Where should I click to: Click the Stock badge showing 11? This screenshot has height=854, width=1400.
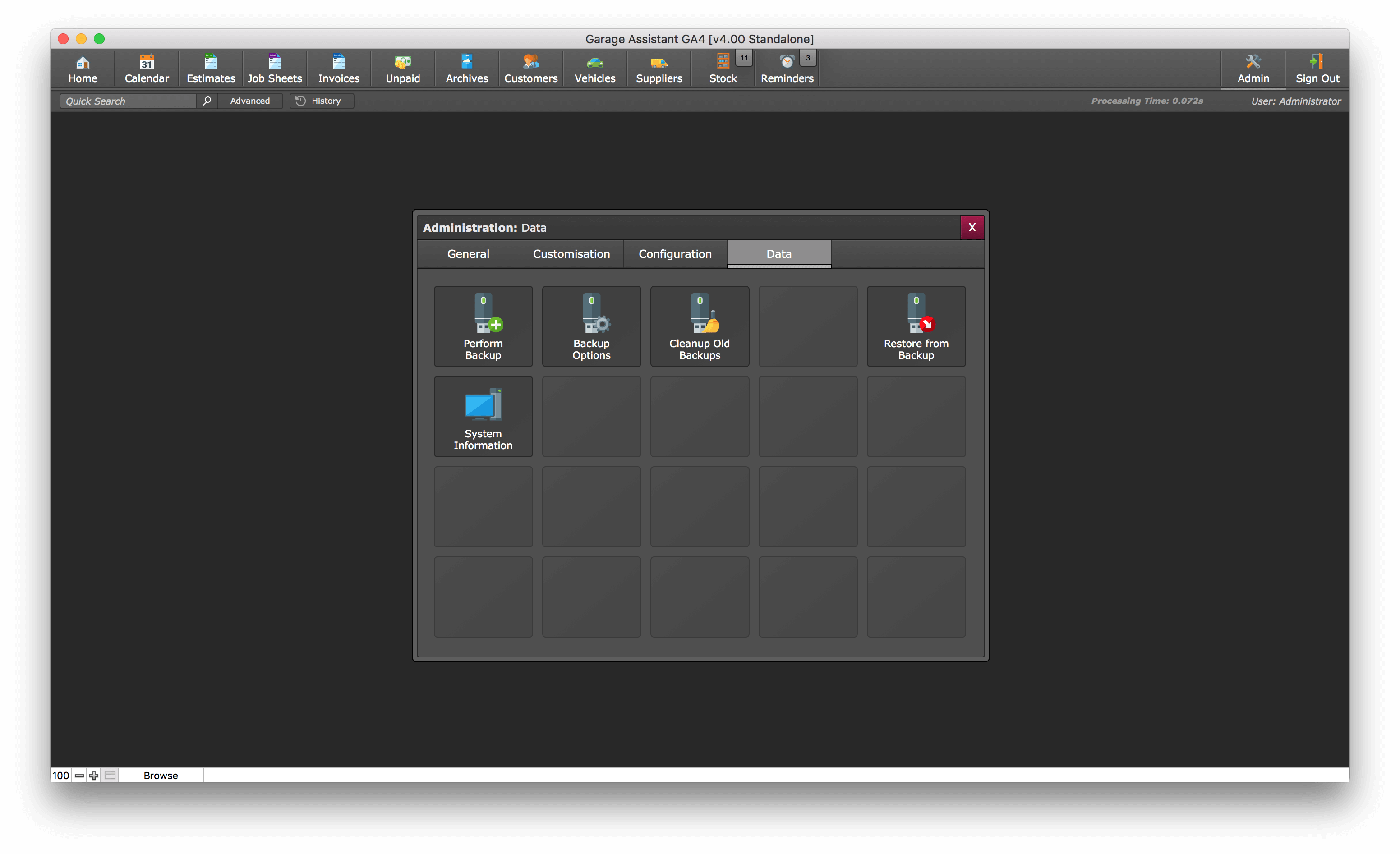(x=744, y=57)
